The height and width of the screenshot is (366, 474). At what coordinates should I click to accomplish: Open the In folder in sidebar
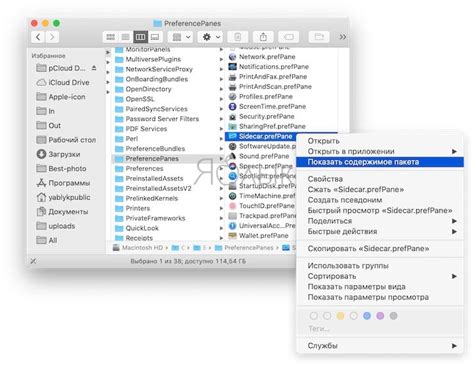click(46, 111)
